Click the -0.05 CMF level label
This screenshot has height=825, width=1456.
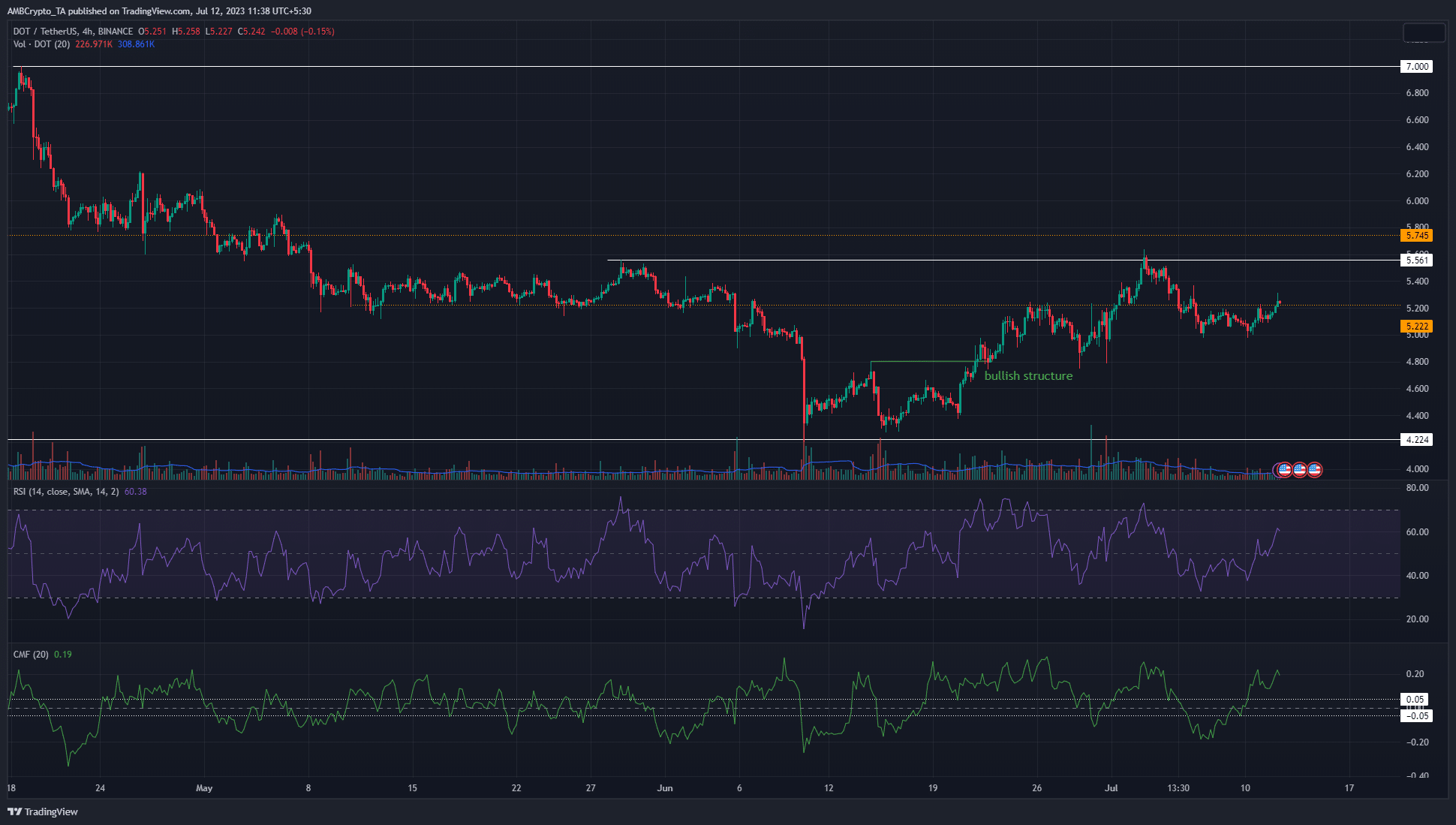(1416, 716)
